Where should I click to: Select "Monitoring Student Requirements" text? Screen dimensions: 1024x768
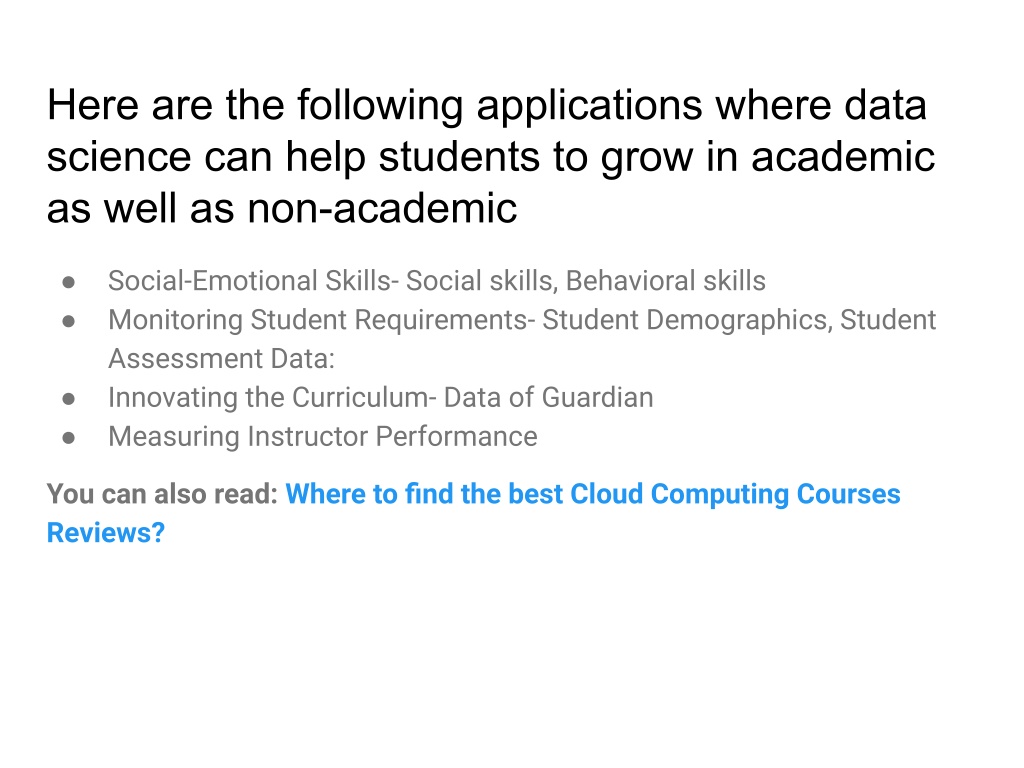[x=318, y=320]
